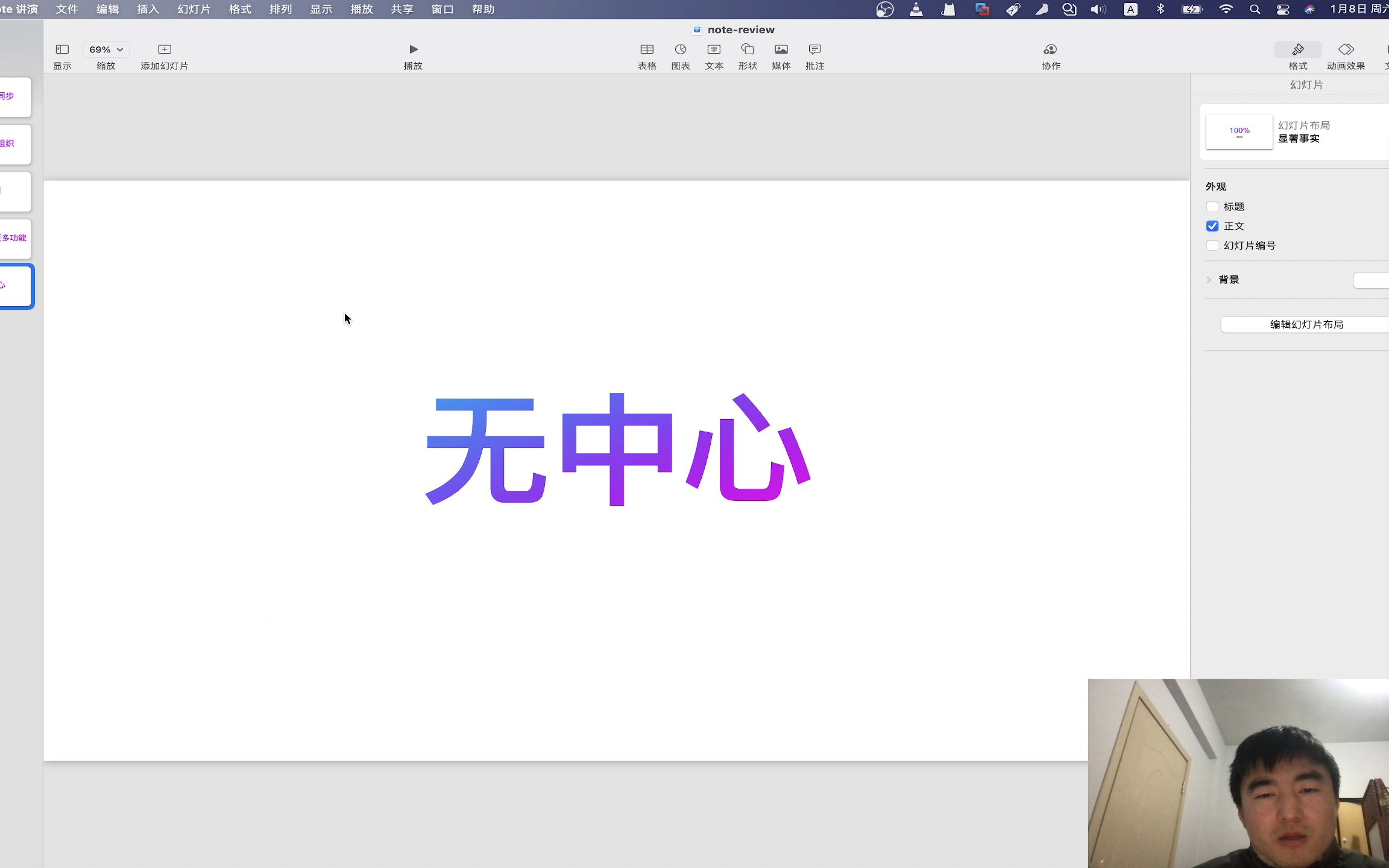This screenshot has height=868, width=1389.
Task: Open the 显示 view options dropdown
Action: click(x=62, y=49)
